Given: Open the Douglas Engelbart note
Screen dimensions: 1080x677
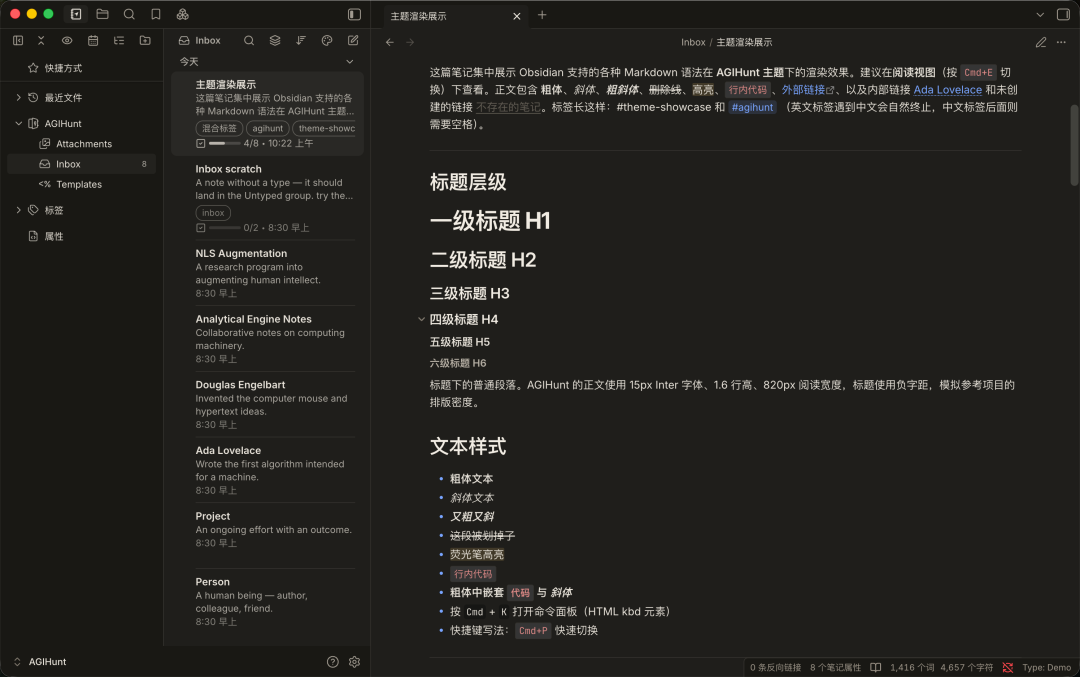Looking at the screenshot, I should click(x=267, y=404).
